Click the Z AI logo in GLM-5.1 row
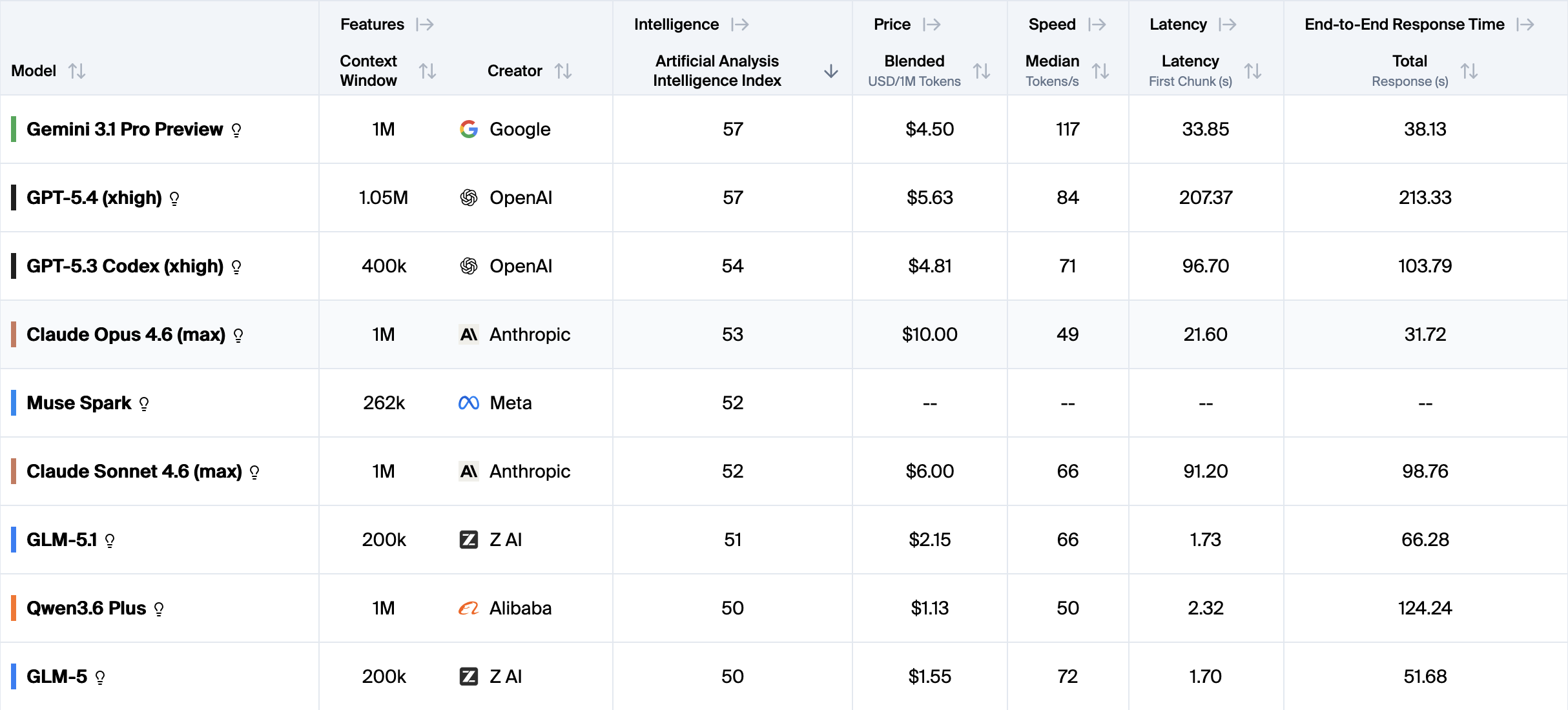 (469, 540)
